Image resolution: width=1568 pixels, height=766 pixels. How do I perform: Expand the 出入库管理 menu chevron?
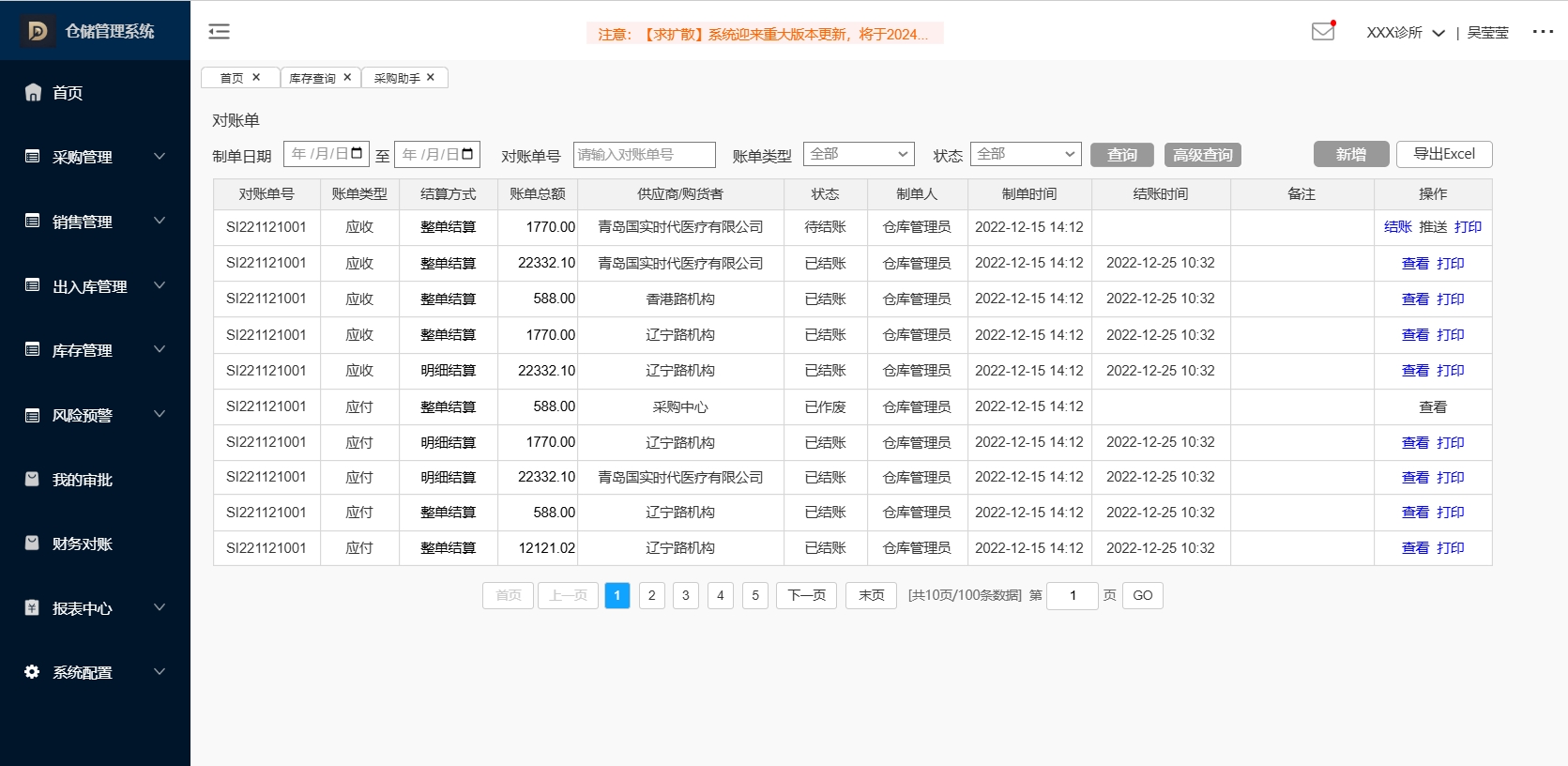pyautogui.click(x=160, y=285)
